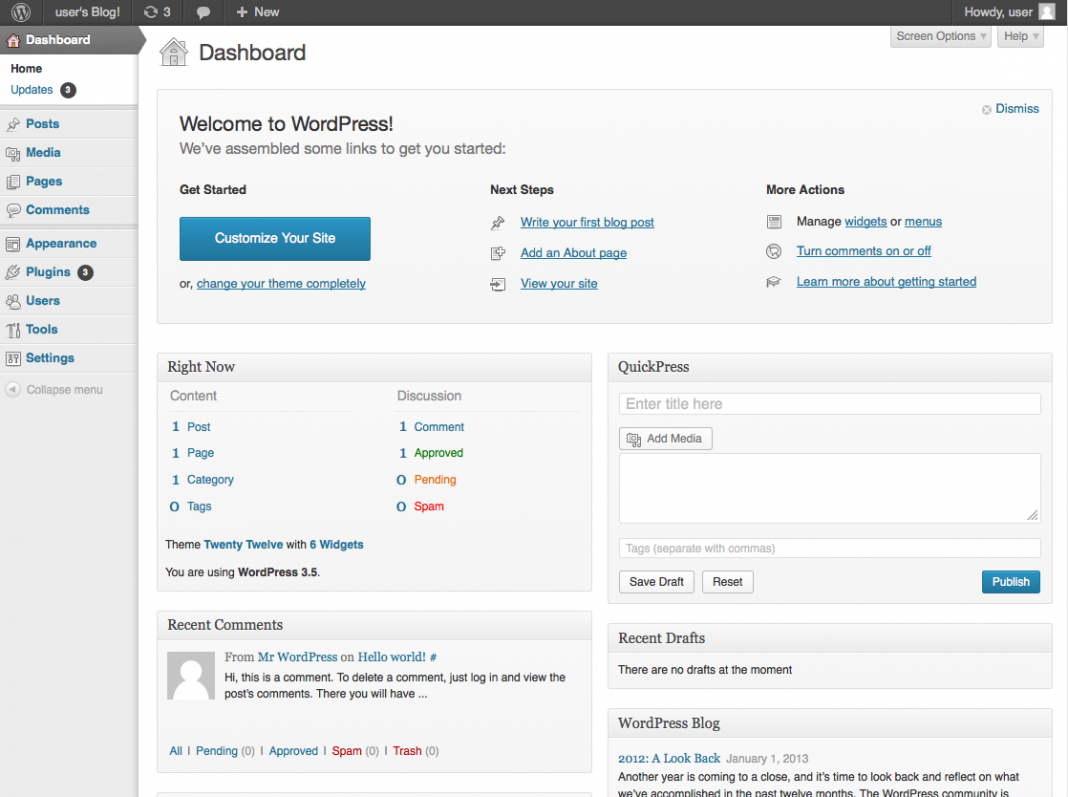
Task: Open the Users menu
Action: (42, 300)
